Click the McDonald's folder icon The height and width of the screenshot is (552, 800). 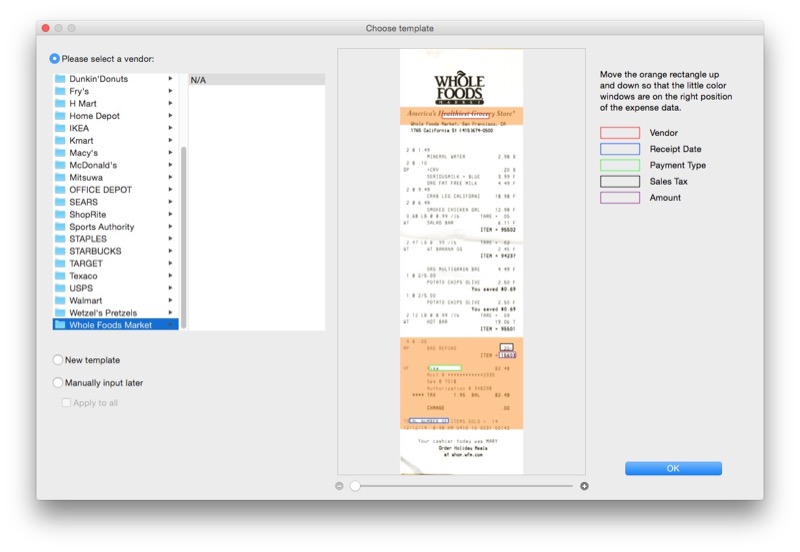tap(60, 165)
